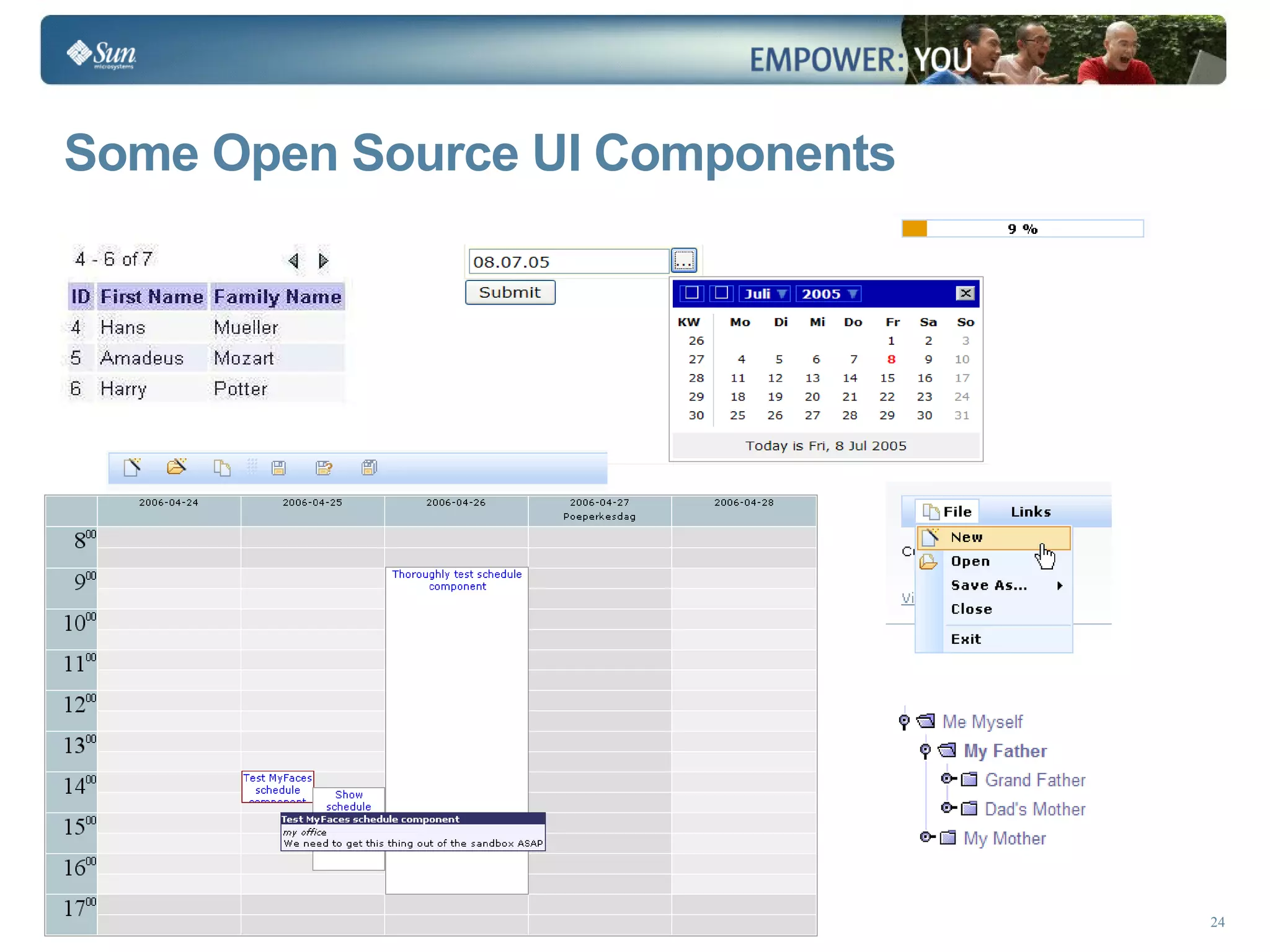The height and width of the screenshot is (952, 1270).
Task: Click the Potter table cell
Action: click(x=277, y=389)
